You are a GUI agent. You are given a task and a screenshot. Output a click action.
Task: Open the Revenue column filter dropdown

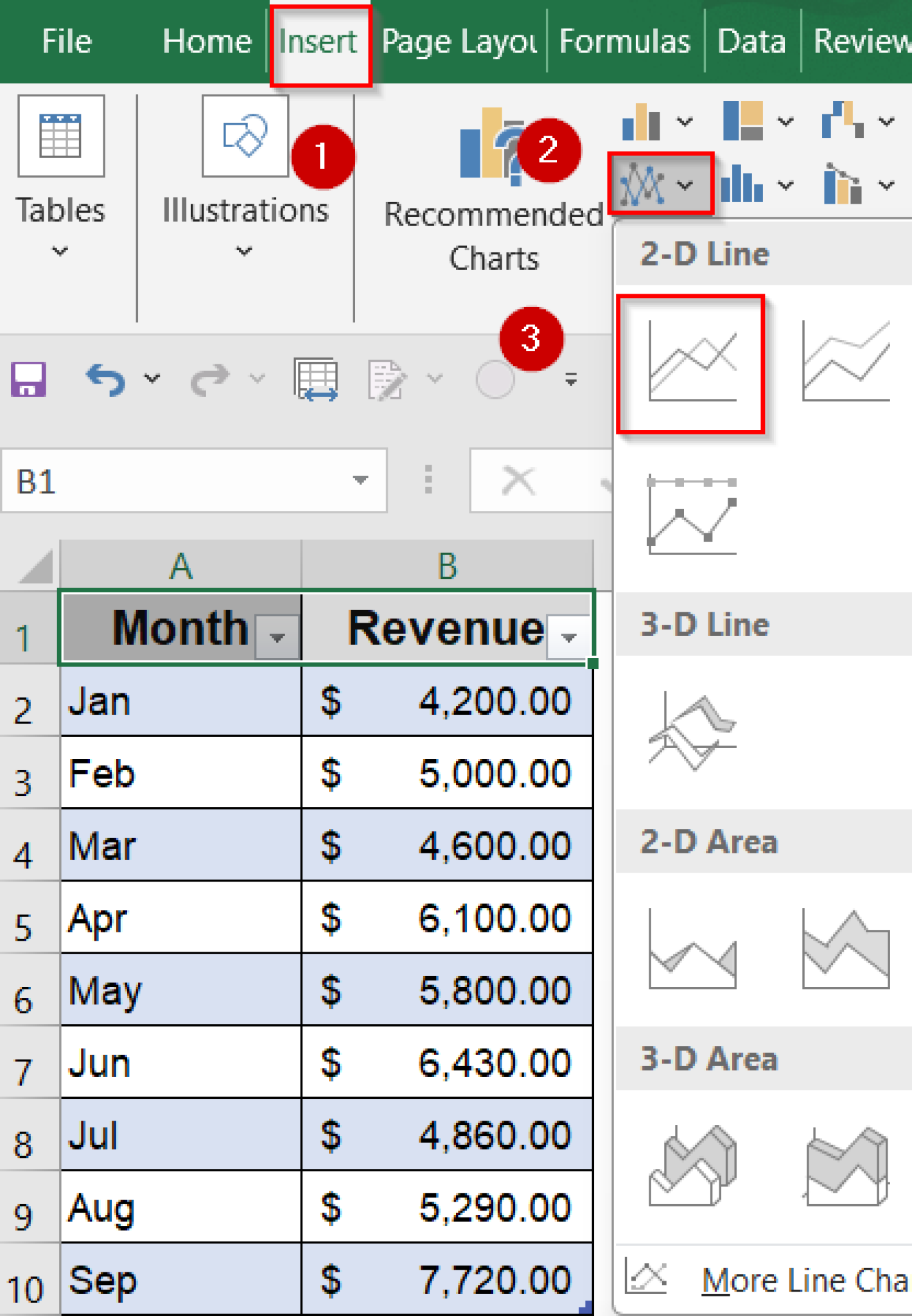tap(568, 637)
